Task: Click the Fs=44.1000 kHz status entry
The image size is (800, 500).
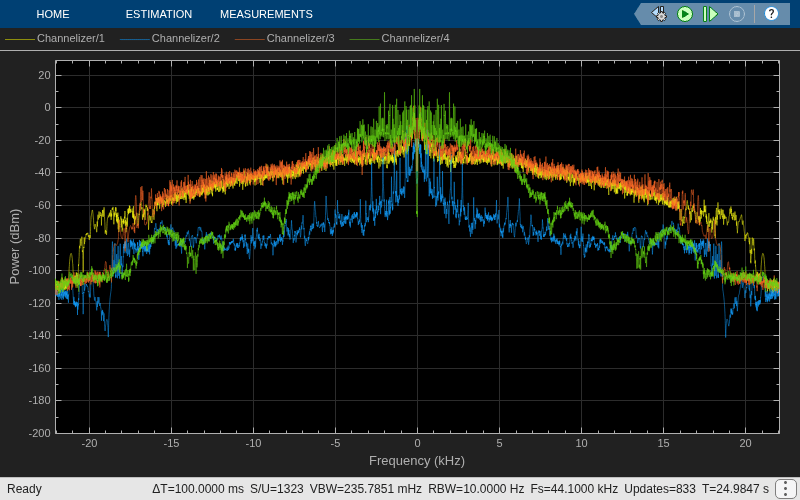Action: click(574, 489)
